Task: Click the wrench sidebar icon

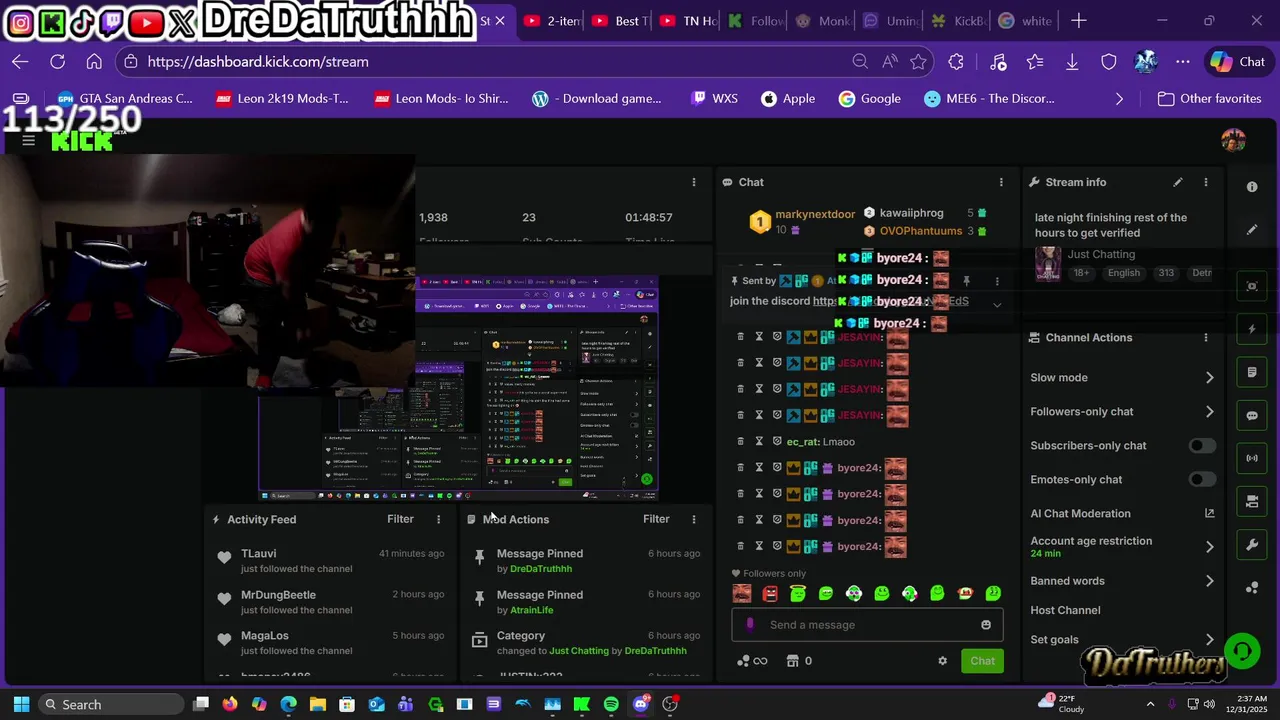Action: pyautogui.click(x=1252, y=545)
